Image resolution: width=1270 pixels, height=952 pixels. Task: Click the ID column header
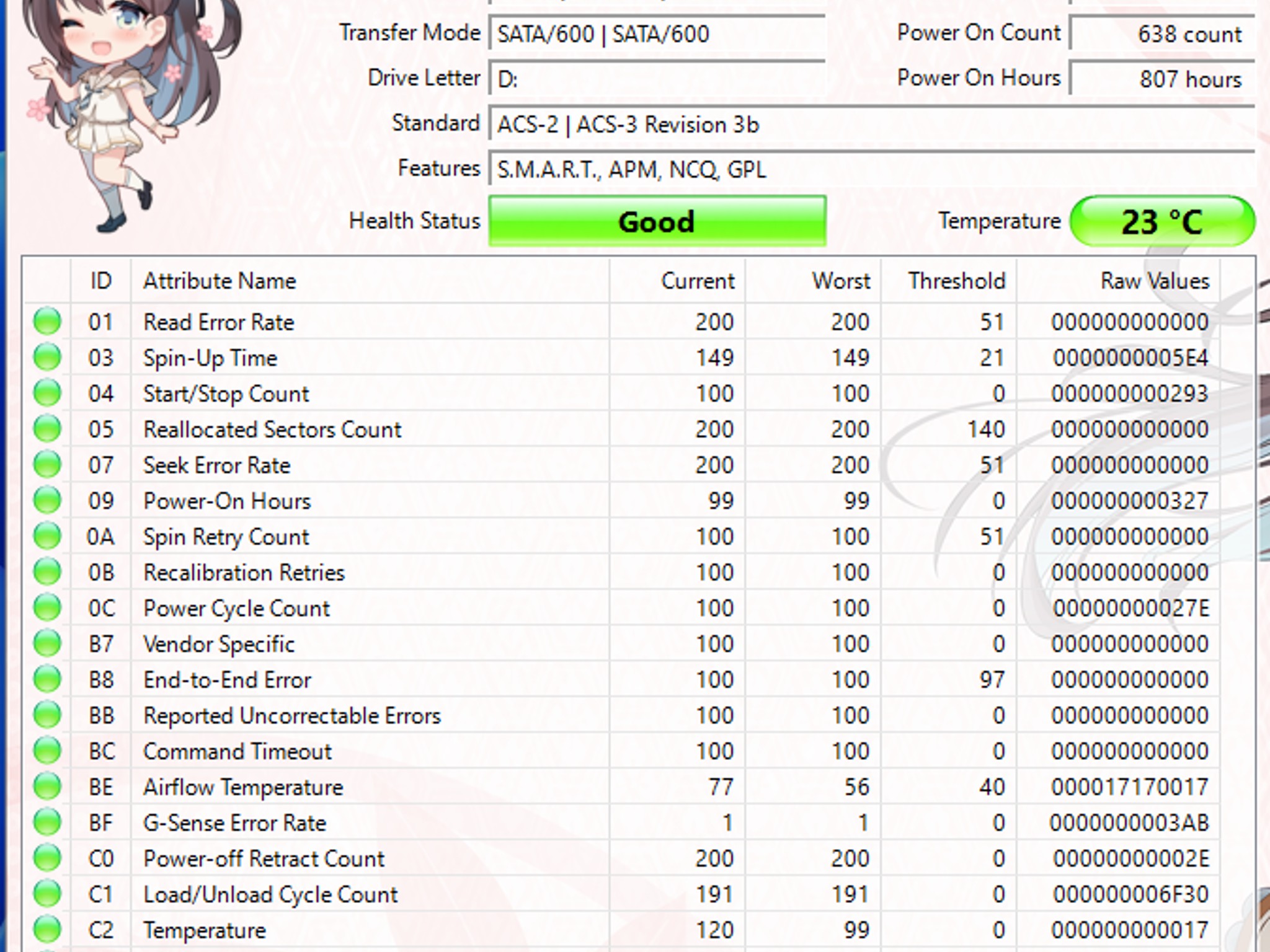101,281
